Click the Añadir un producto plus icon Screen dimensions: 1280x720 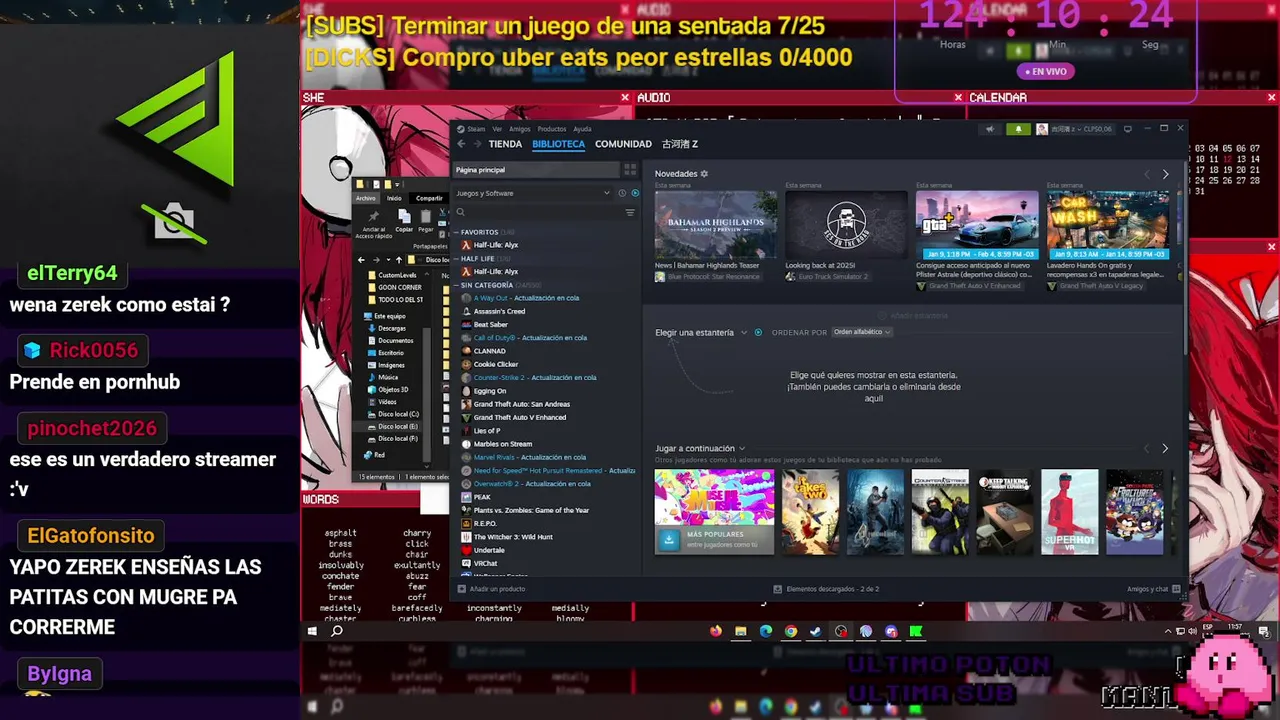click(x=461, y=589)
